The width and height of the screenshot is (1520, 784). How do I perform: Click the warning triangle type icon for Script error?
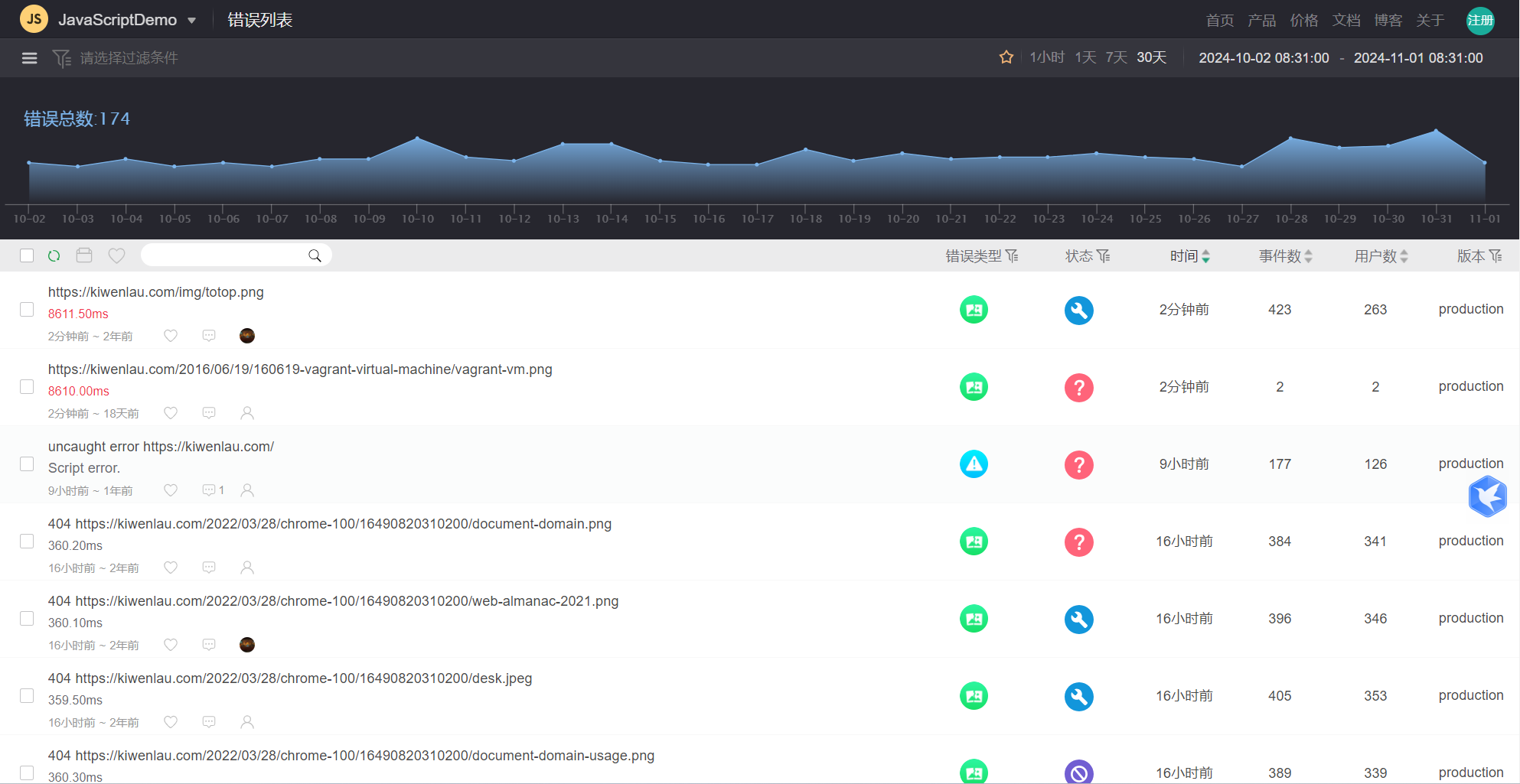point(974,464)
